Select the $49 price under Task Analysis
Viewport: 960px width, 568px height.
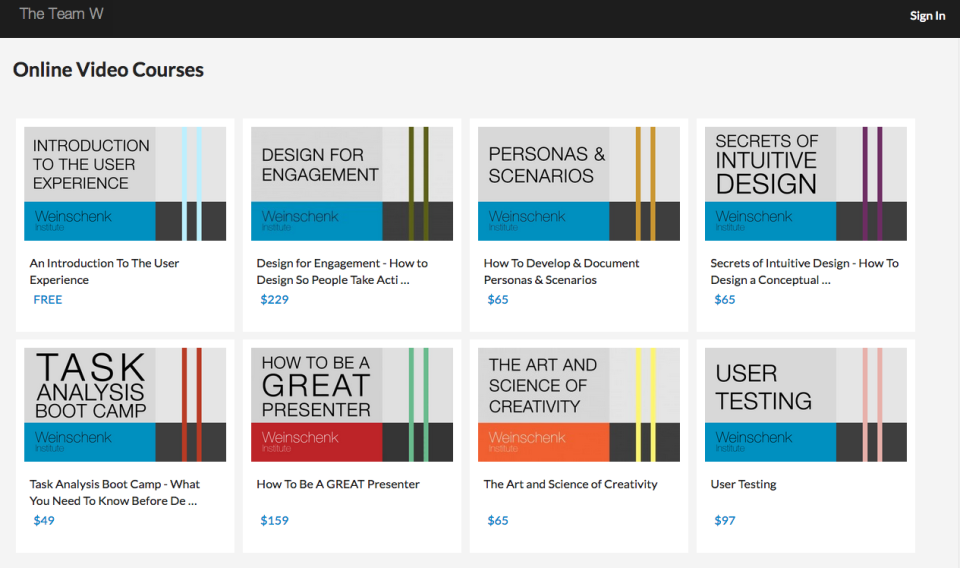pos(44,520)
